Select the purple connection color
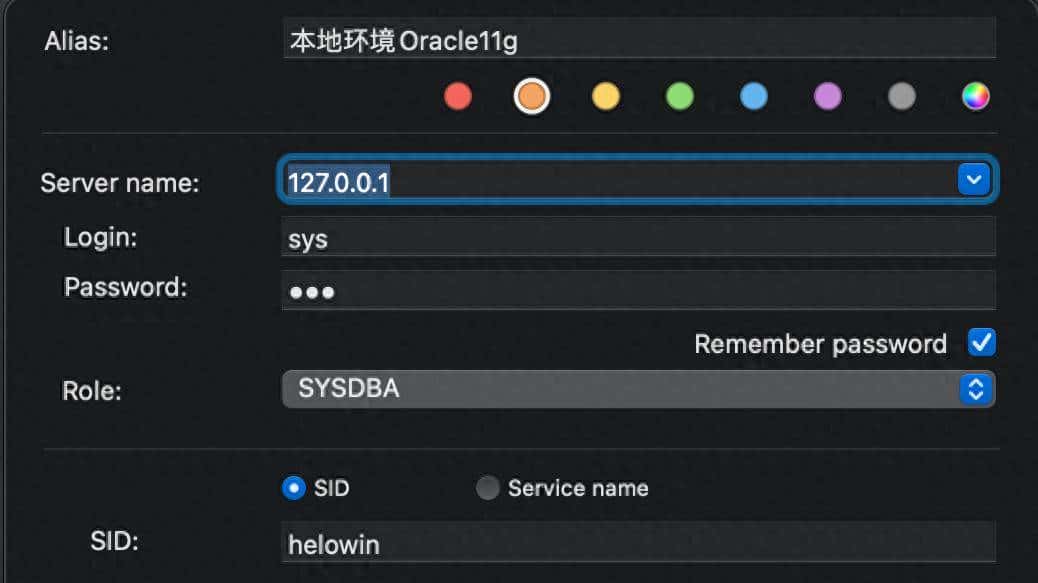 coord(827,96)
